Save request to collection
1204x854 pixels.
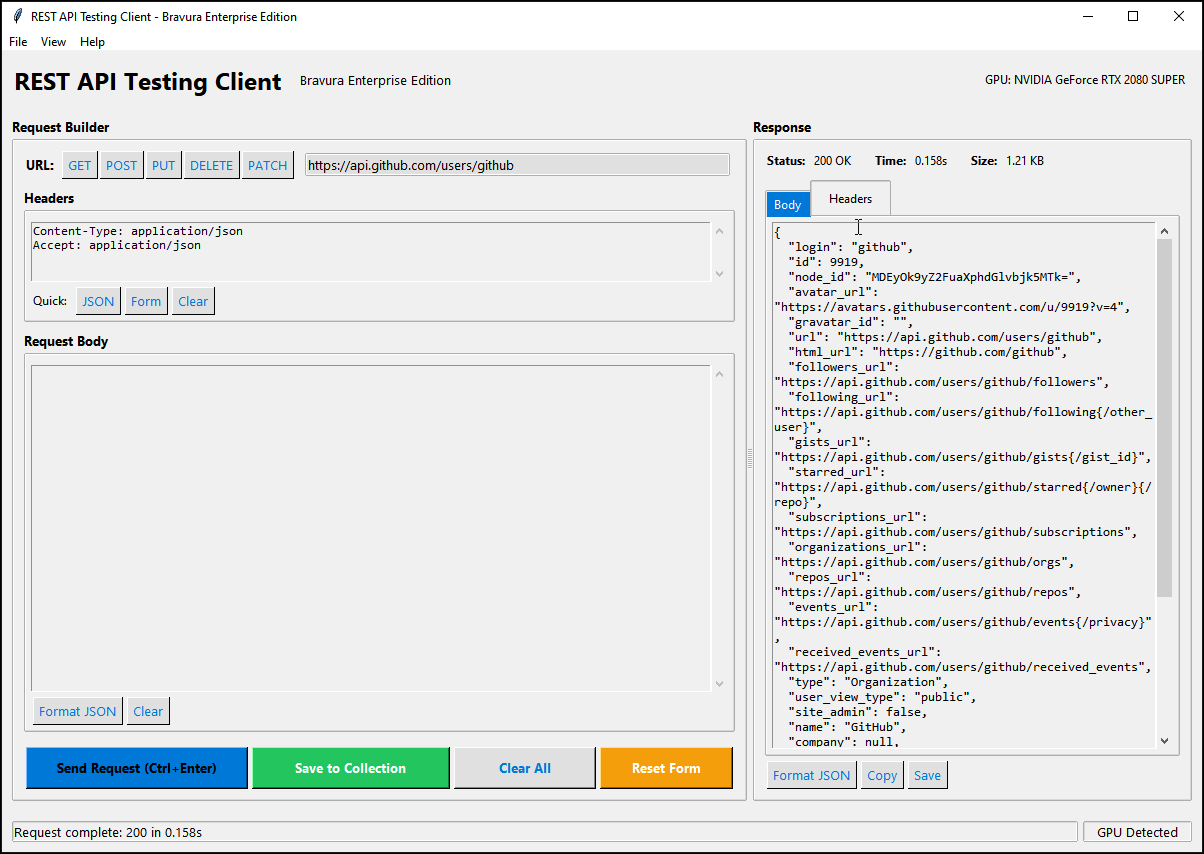(x=351, y=767)
